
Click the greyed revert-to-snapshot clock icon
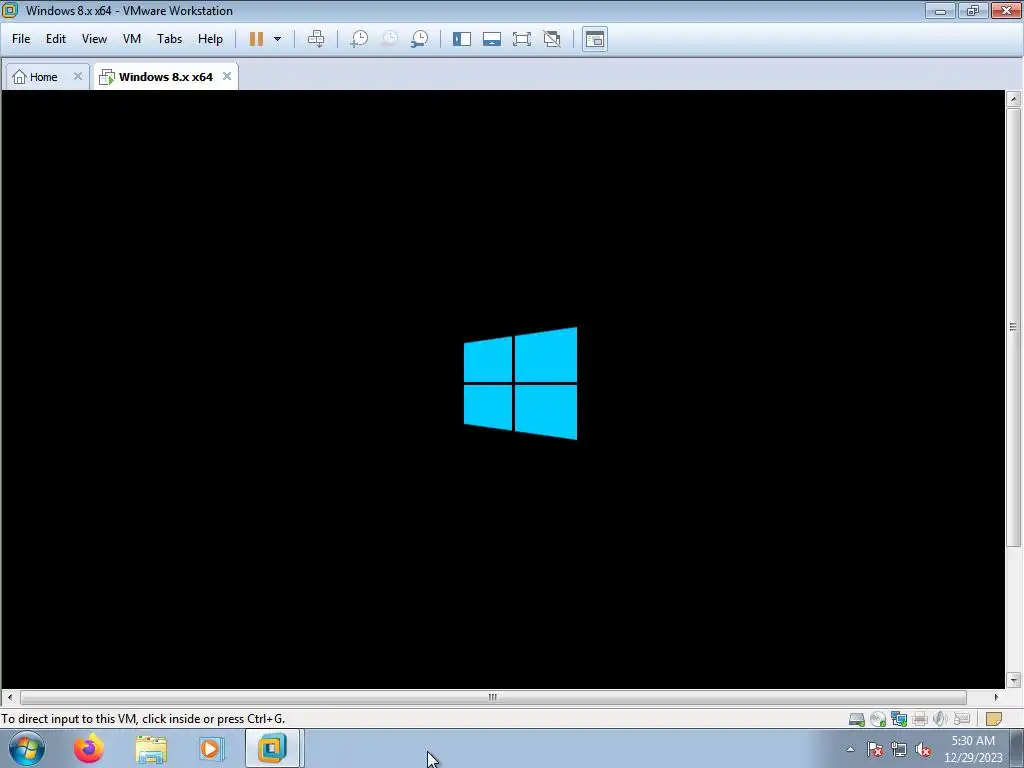coord(389,39)
